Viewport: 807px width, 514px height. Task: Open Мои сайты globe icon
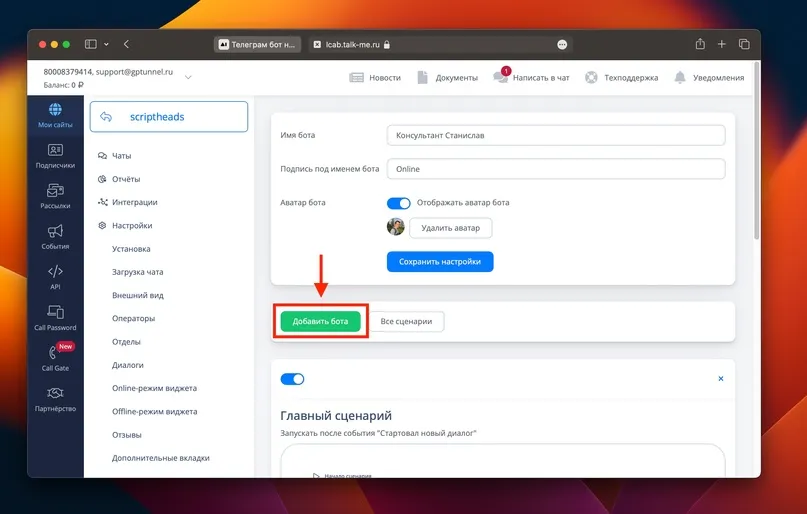coord(55,110)
